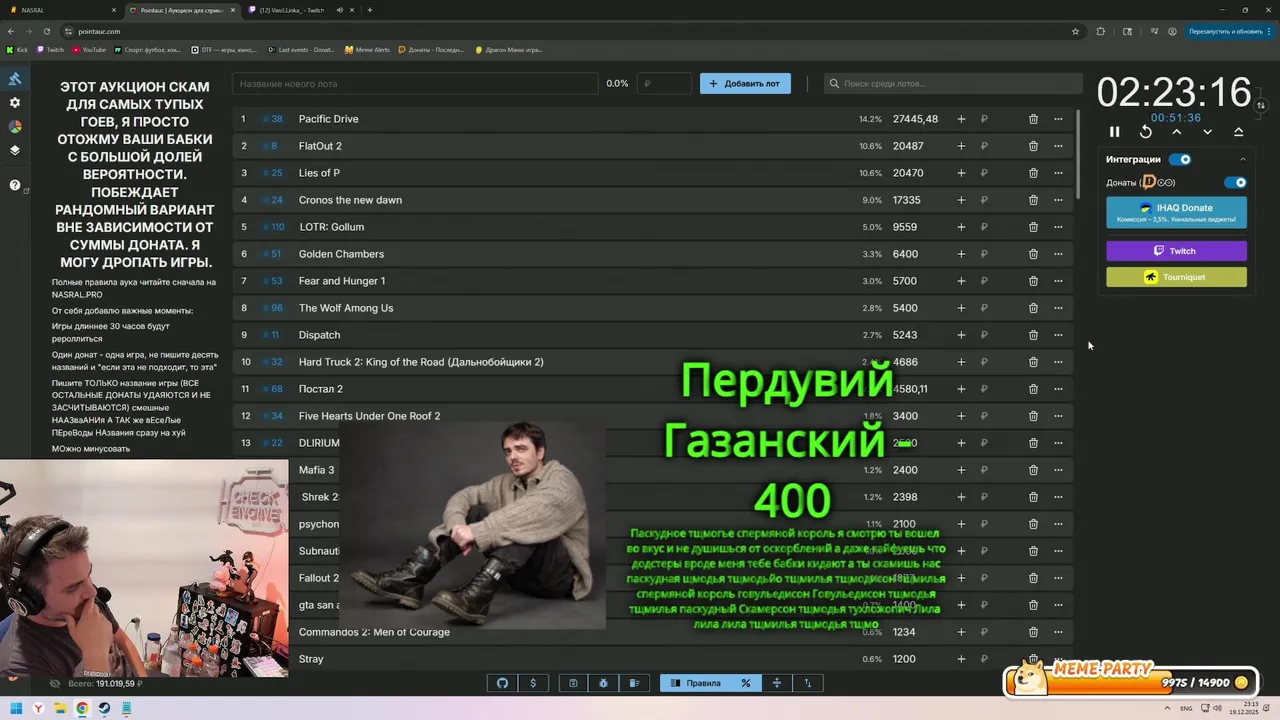The image size is (1280, 720).
Task: Open a new browser tab with plus
Action: pyautogui.click(x=370, y=10)
